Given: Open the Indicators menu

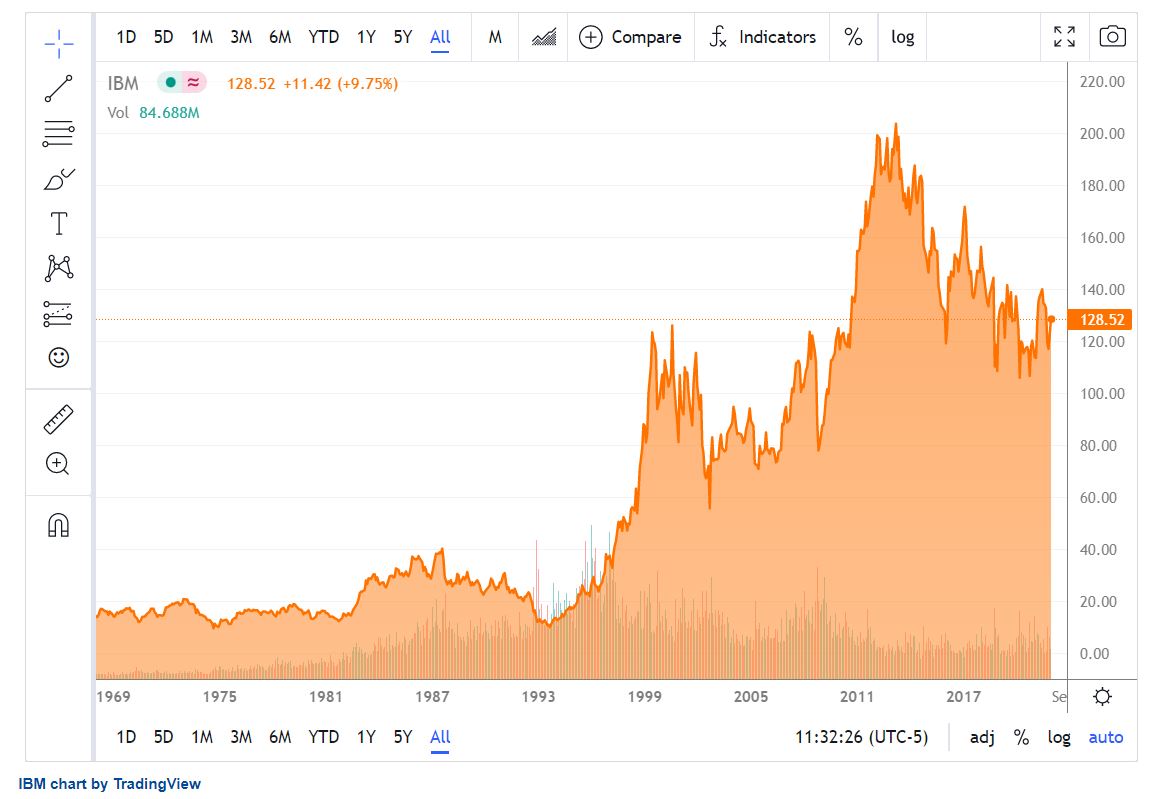Looking at the screenshot, I should pyautogui.click(x=762, y=37).
